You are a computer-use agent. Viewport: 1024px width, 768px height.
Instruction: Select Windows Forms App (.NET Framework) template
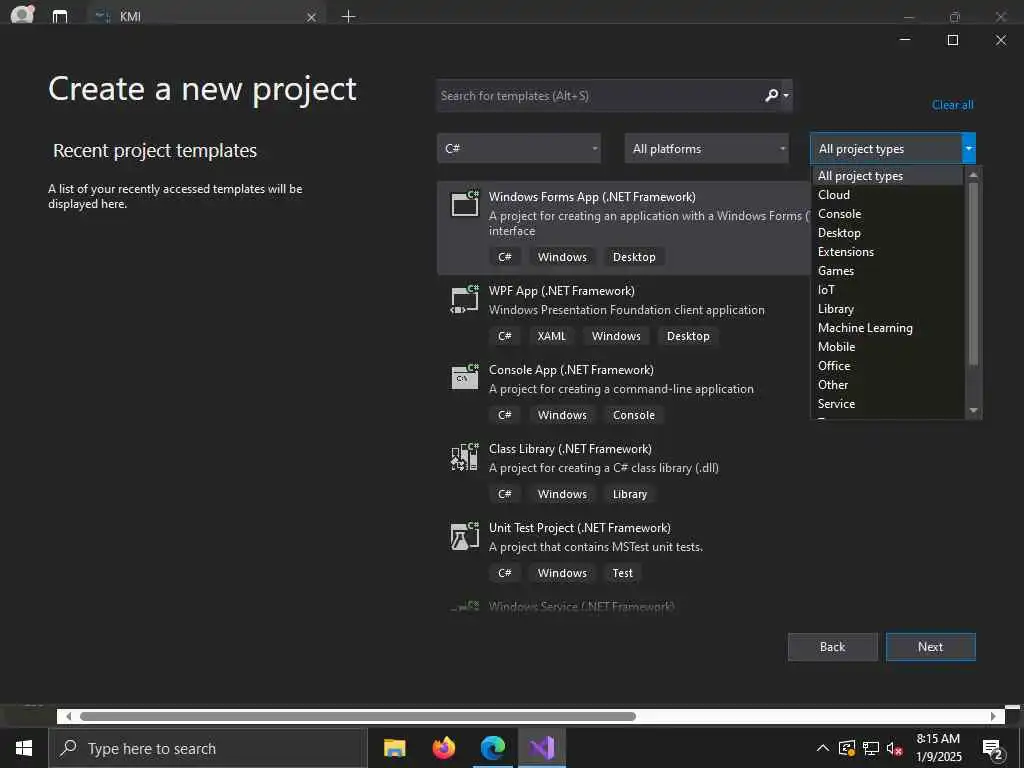pos(624,228)
